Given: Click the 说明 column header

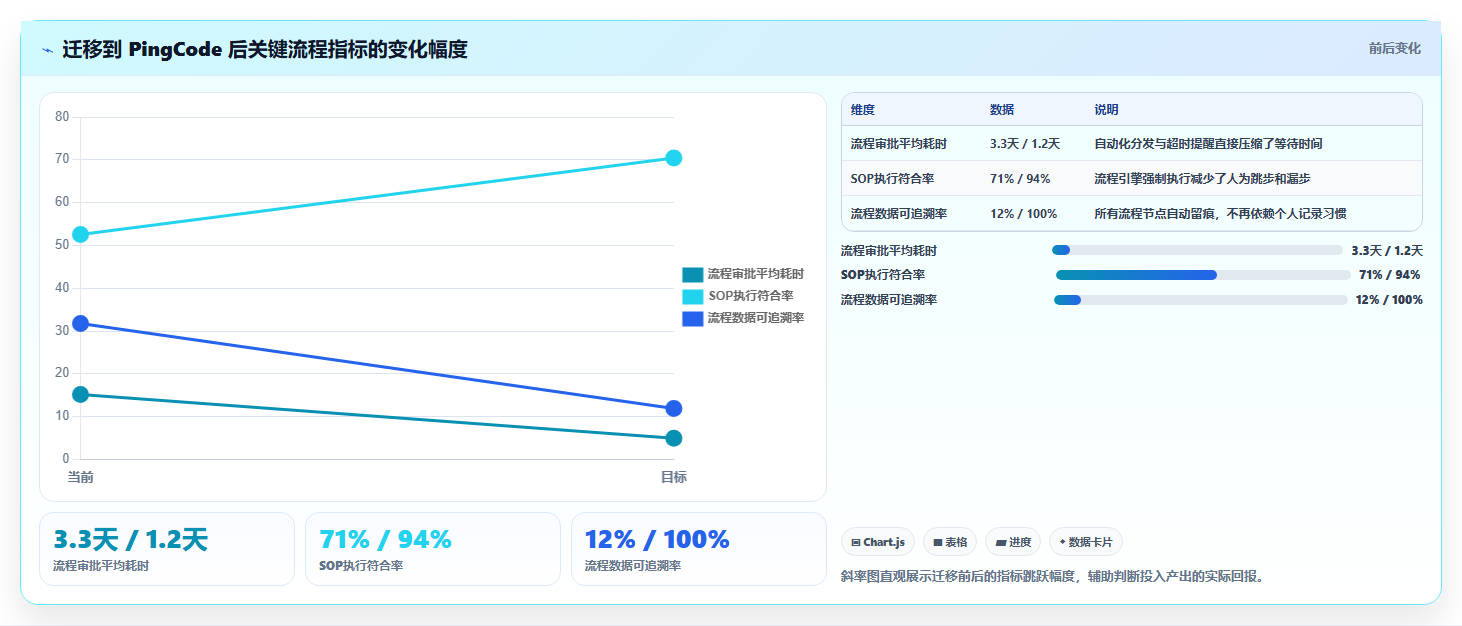Looking at the screenshot, I should click(x=1106, y=110).
